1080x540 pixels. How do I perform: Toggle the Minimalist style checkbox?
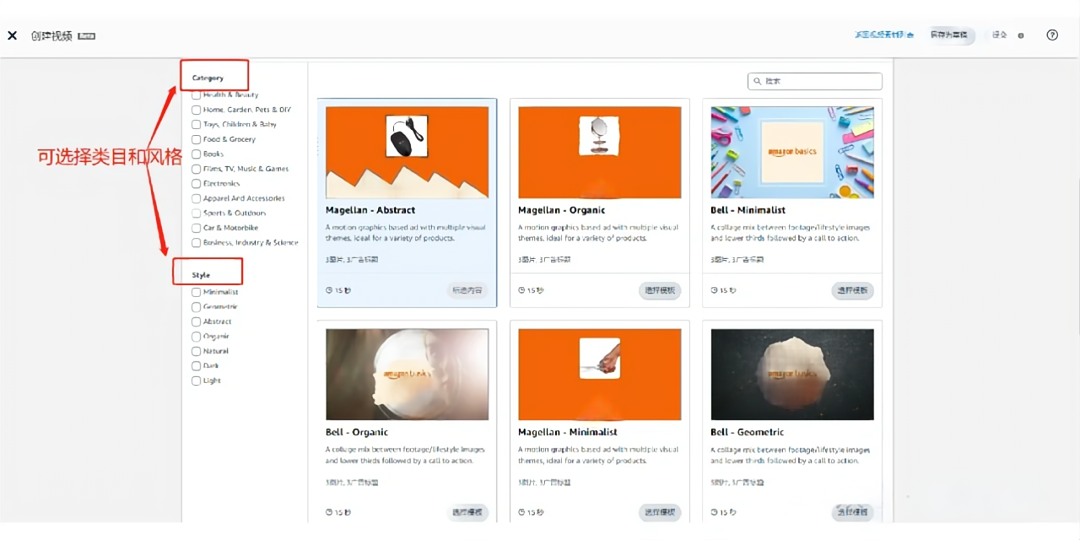click(x=196, y=292)
